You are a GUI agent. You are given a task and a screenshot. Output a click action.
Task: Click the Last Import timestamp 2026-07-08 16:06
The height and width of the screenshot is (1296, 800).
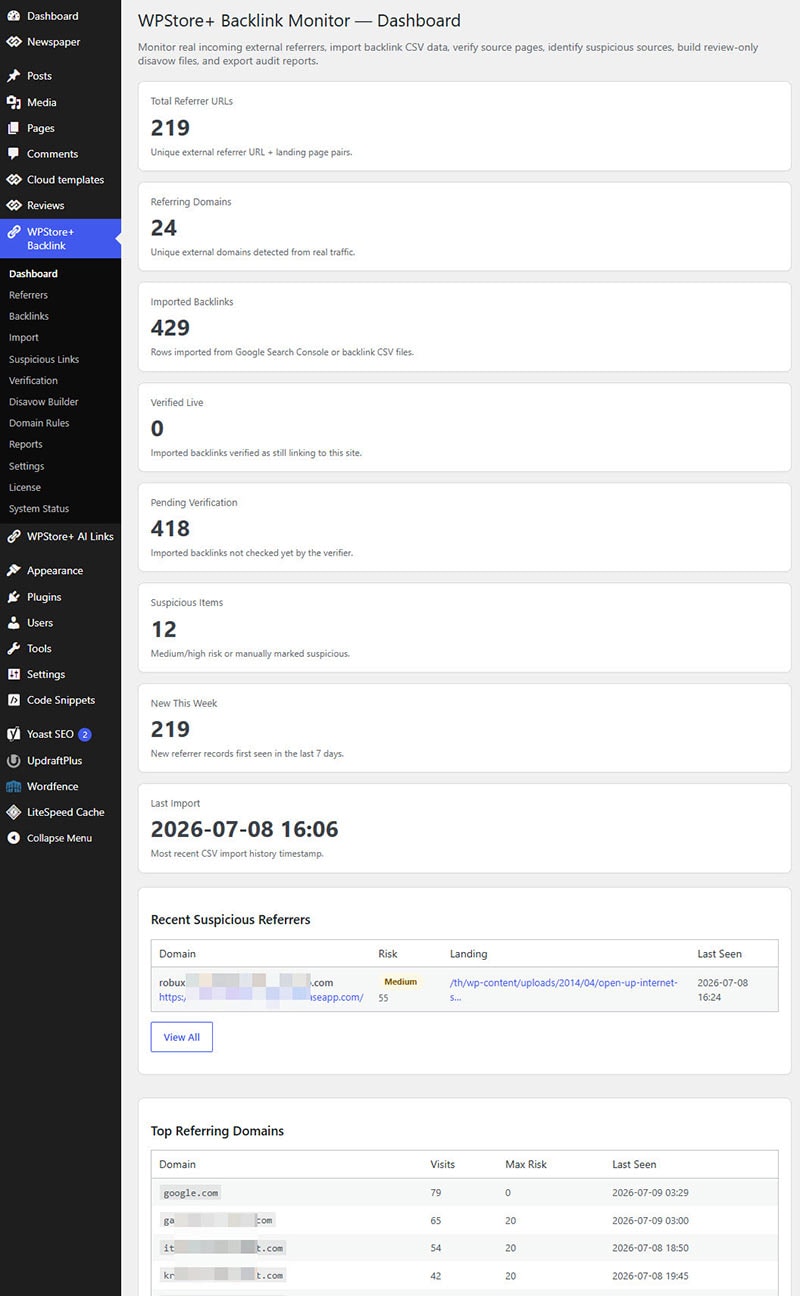[x=245, y=829]
